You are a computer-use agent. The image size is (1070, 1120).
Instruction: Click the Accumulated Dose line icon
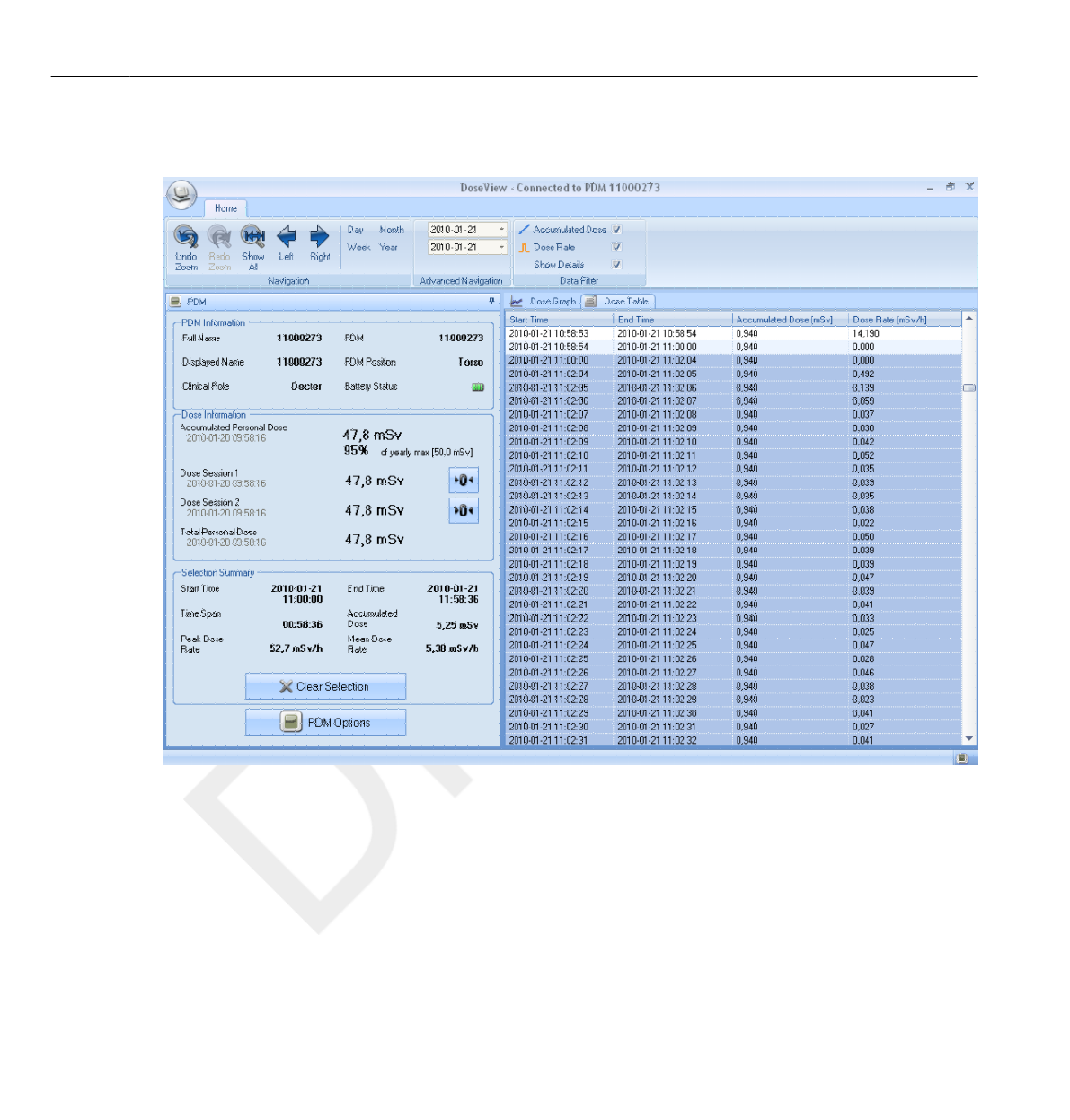(x=524, y=229)
